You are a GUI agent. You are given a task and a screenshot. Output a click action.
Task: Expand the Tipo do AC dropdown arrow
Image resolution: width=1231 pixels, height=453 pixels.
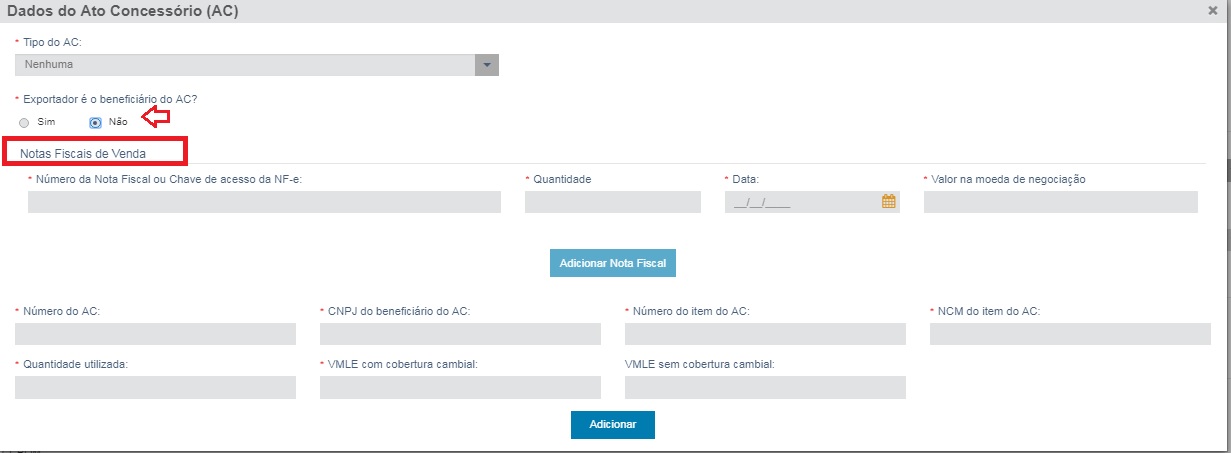click(x=487, y=65)
